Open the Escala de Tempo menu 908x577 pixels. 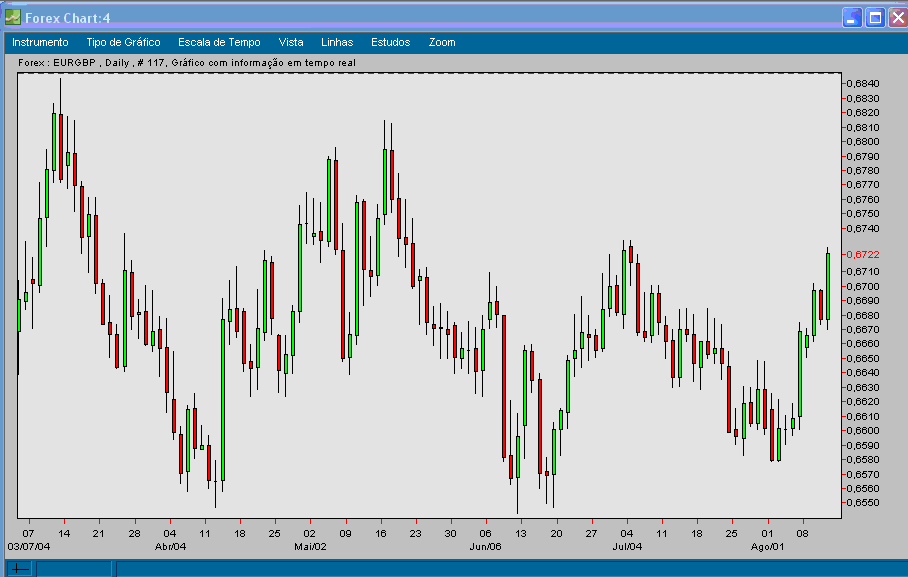click(219, 42)
